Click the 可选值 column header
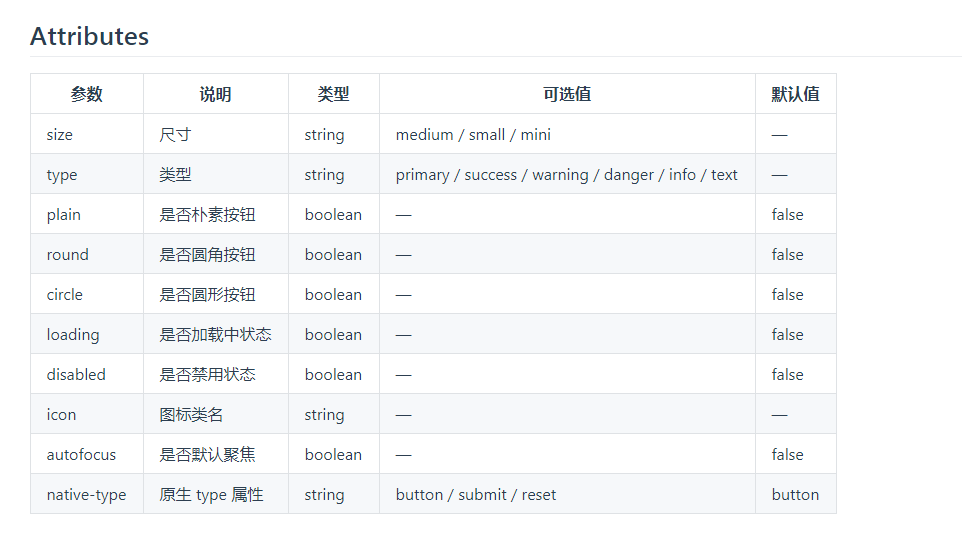Viewport: 962px width, 554px height. coord(567,94)
